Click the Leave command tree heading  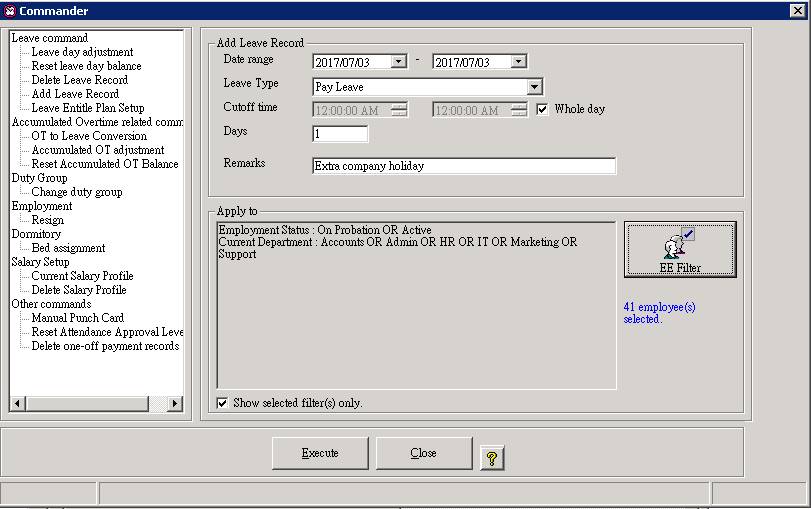click(50, 38)
